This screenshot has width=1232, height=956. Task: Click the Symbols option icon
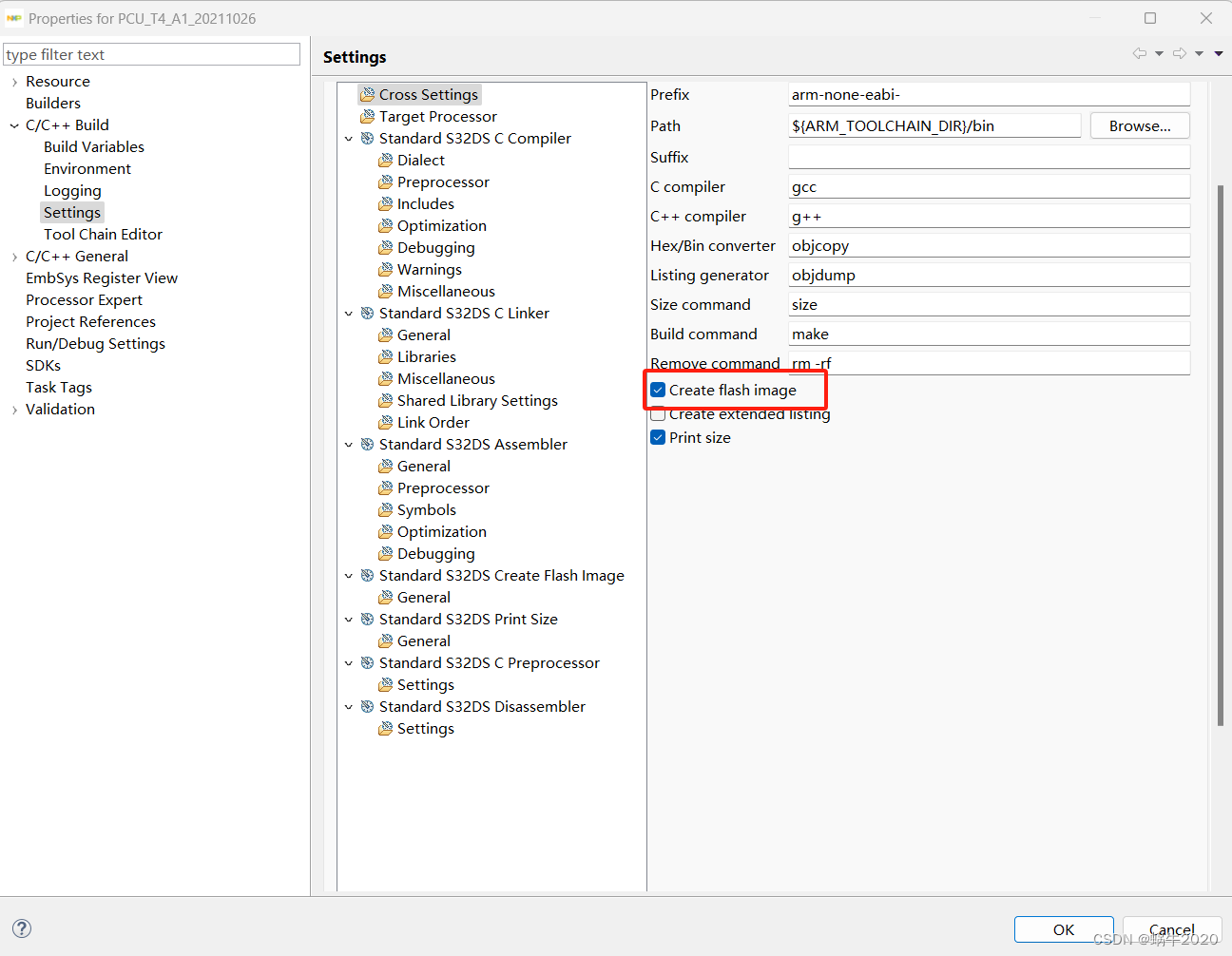[x=385, y=509]
